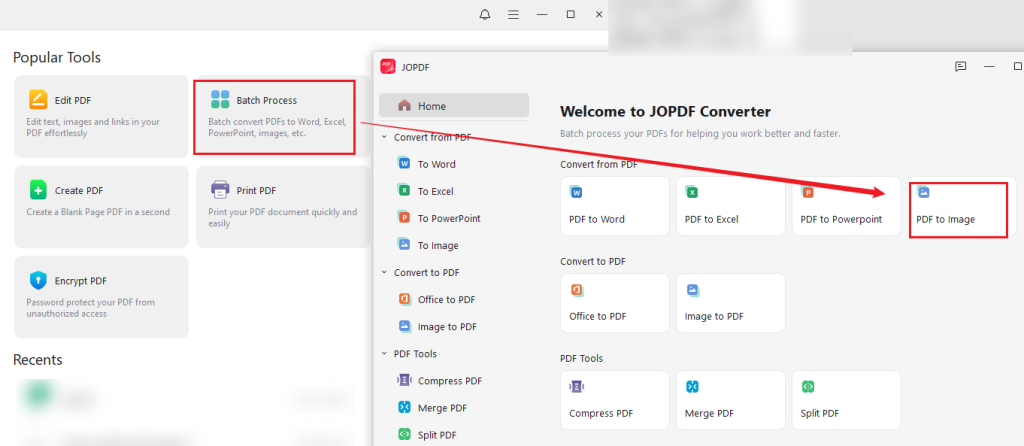Click Image to PDF card icon

coord(692,289)
